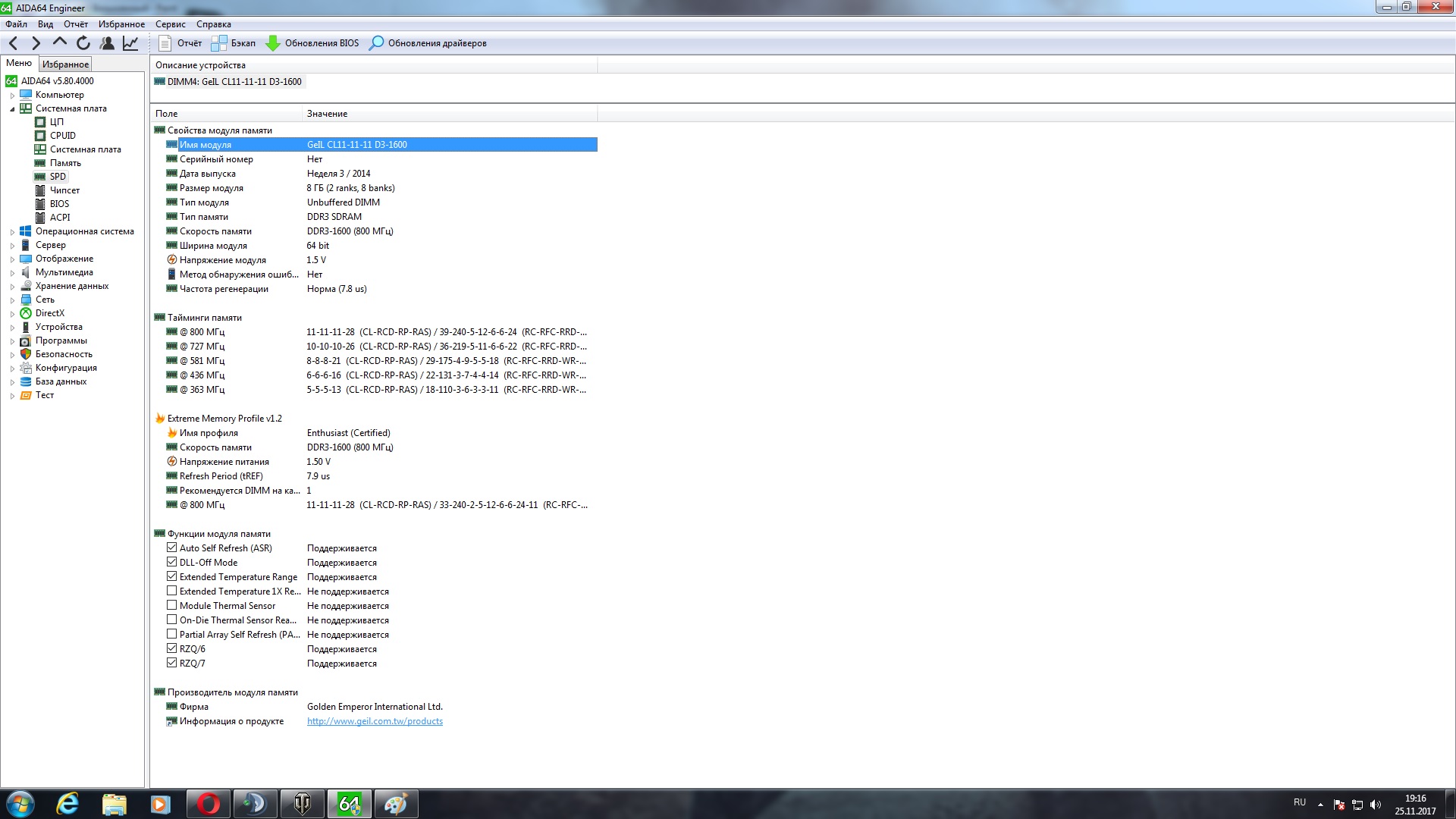Expand Операционная система node
Image resolution: width=1456 pixels, height=819 pixels.
12,232
